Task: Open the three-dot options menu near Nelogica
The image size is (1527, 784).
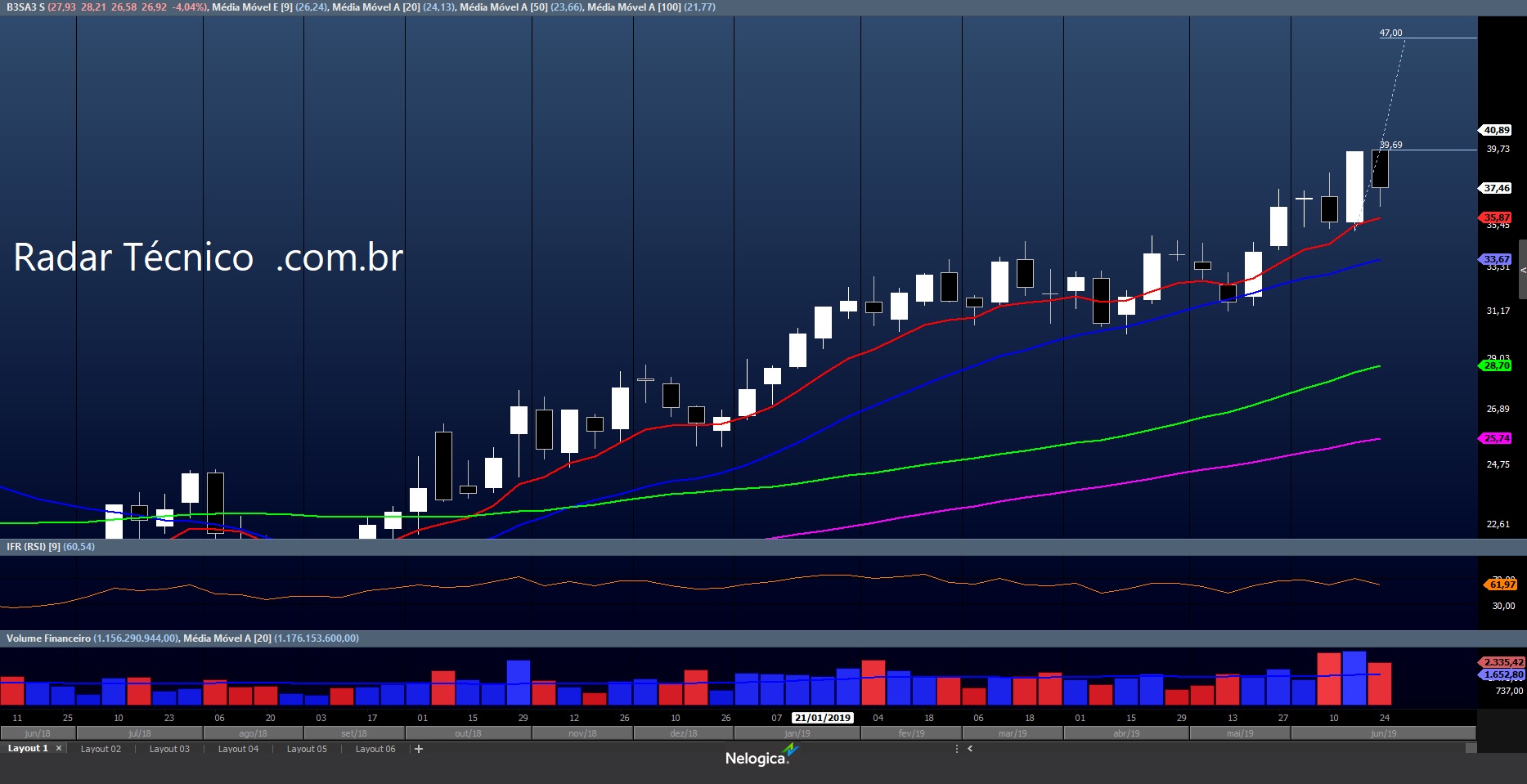Action: pyautogui.click(x=956, y=749)
